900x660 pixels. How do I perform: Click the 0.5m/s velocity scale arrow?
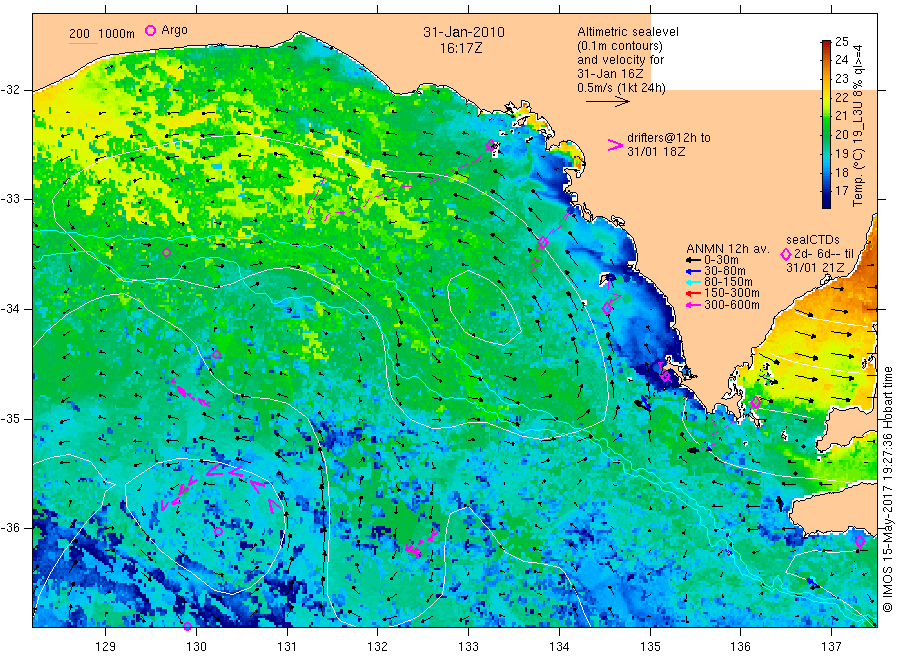point(607,102)
